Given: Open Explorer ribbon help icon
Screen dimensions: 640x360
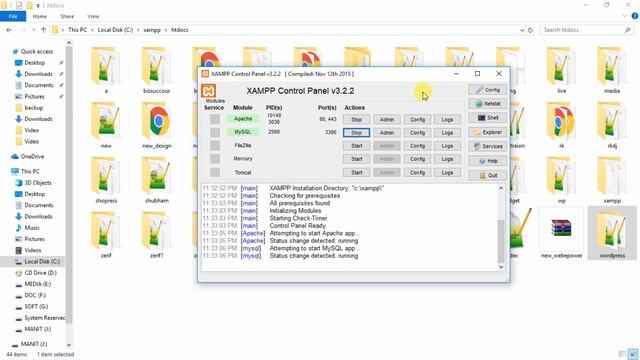Looking at the screenshot, I should click(x=635, y=16).
